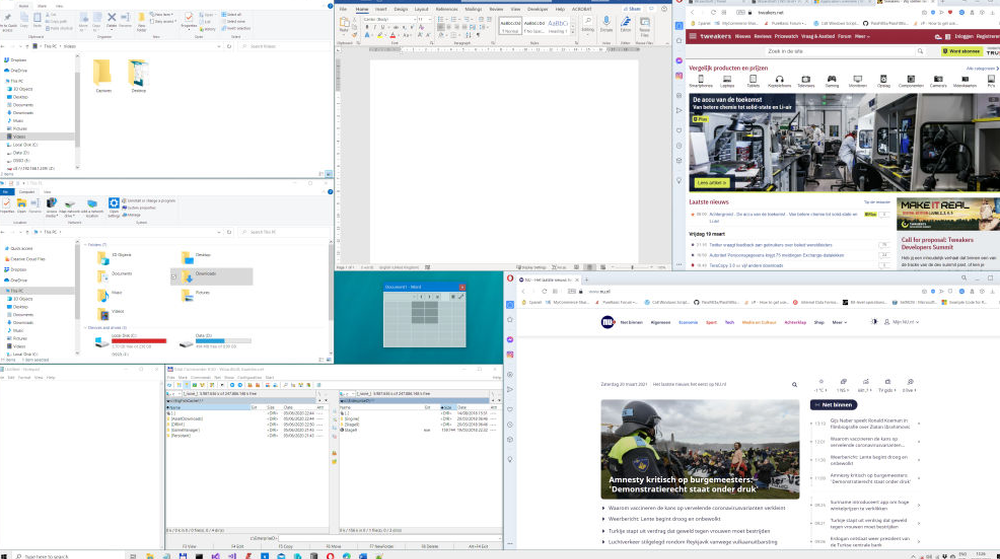Screen dimensions: 1000x559
Task: Click the F8 Delete button in Total Commander
Action: (x=430, y=546)
